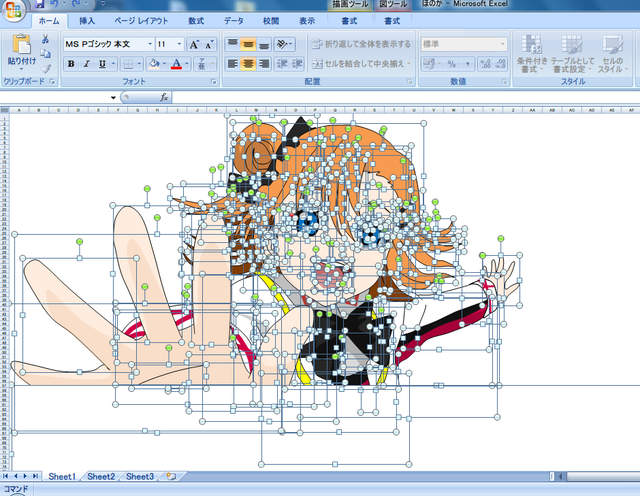640x496 pixels.
Task: Click the セルのスタイル button
Action: (611, 53)
